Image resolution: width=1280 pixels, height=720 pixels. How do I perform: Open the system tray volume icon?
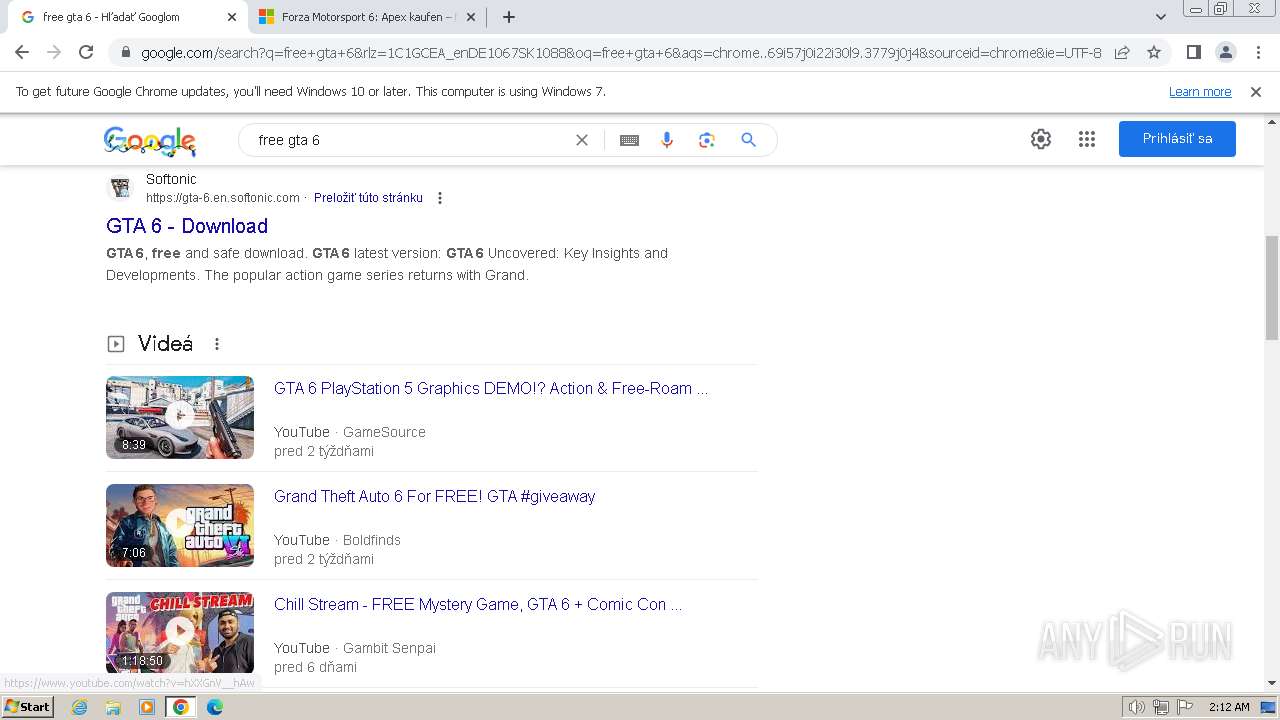1137,707
